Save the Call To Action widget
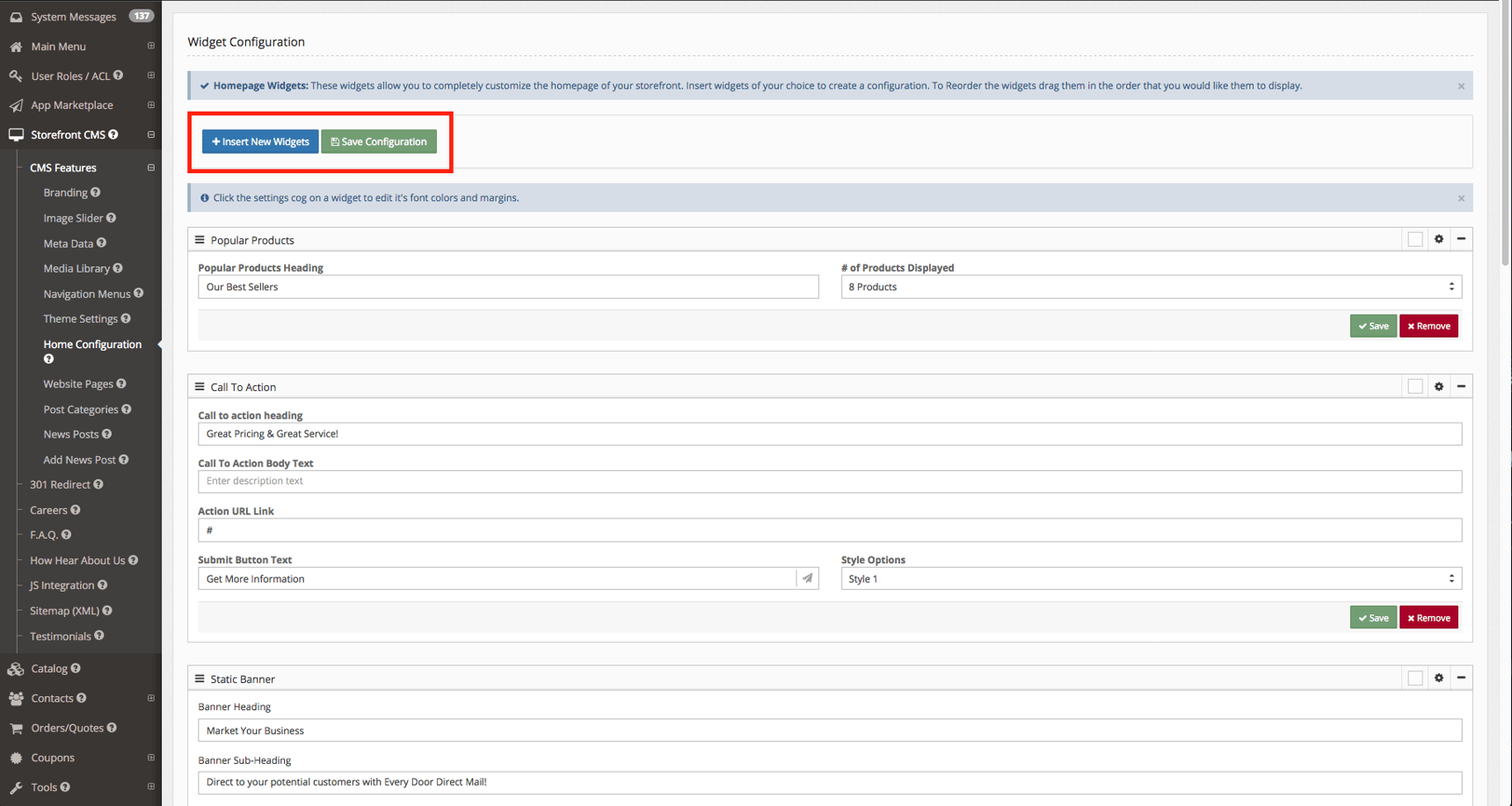 click(x=1373, y=618)
